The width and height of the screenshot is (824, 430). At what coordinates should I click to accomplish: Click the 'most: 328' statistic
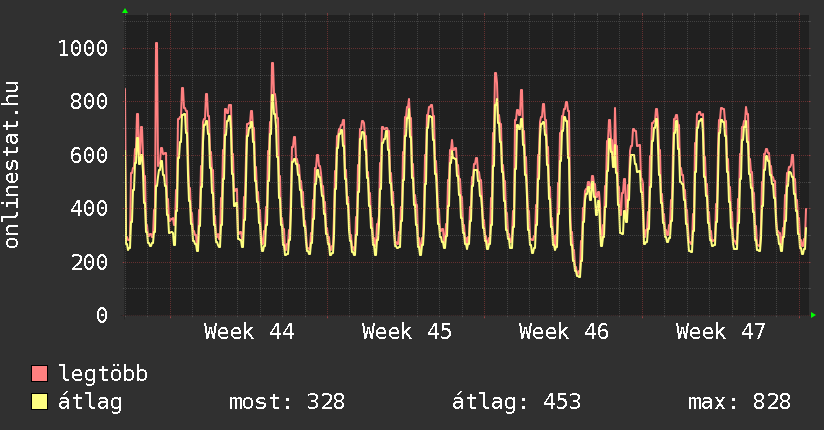click(287, 402)
